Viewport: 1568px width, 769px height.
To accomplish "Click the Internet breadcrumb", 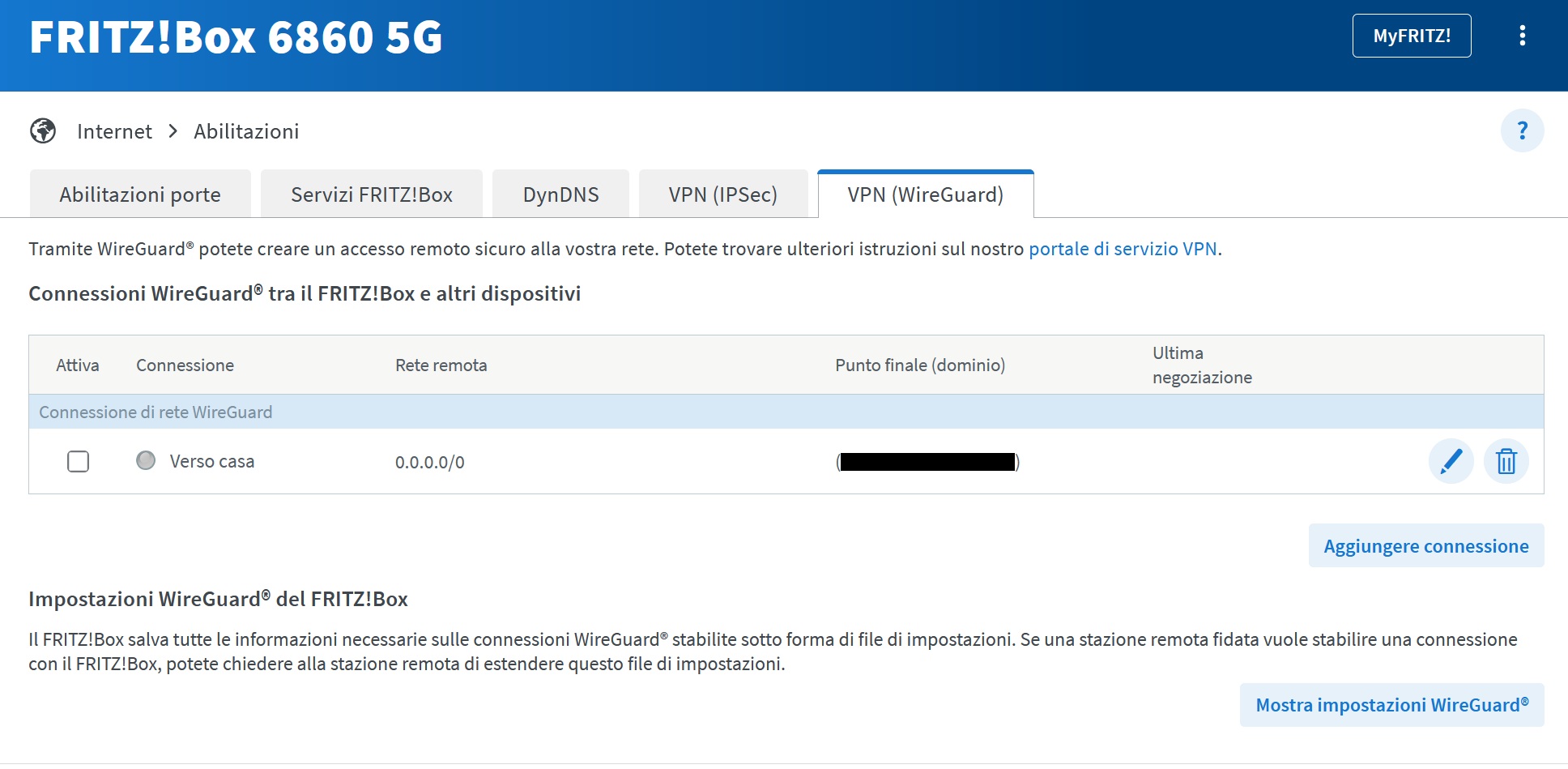I will coord(114,131).
